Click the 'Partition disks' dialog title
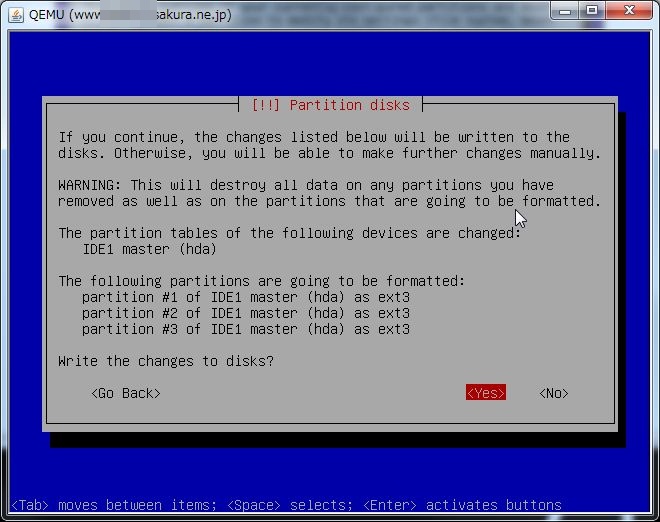The height and width of the screenshot is (522, 660). click(x=330, y=105)
